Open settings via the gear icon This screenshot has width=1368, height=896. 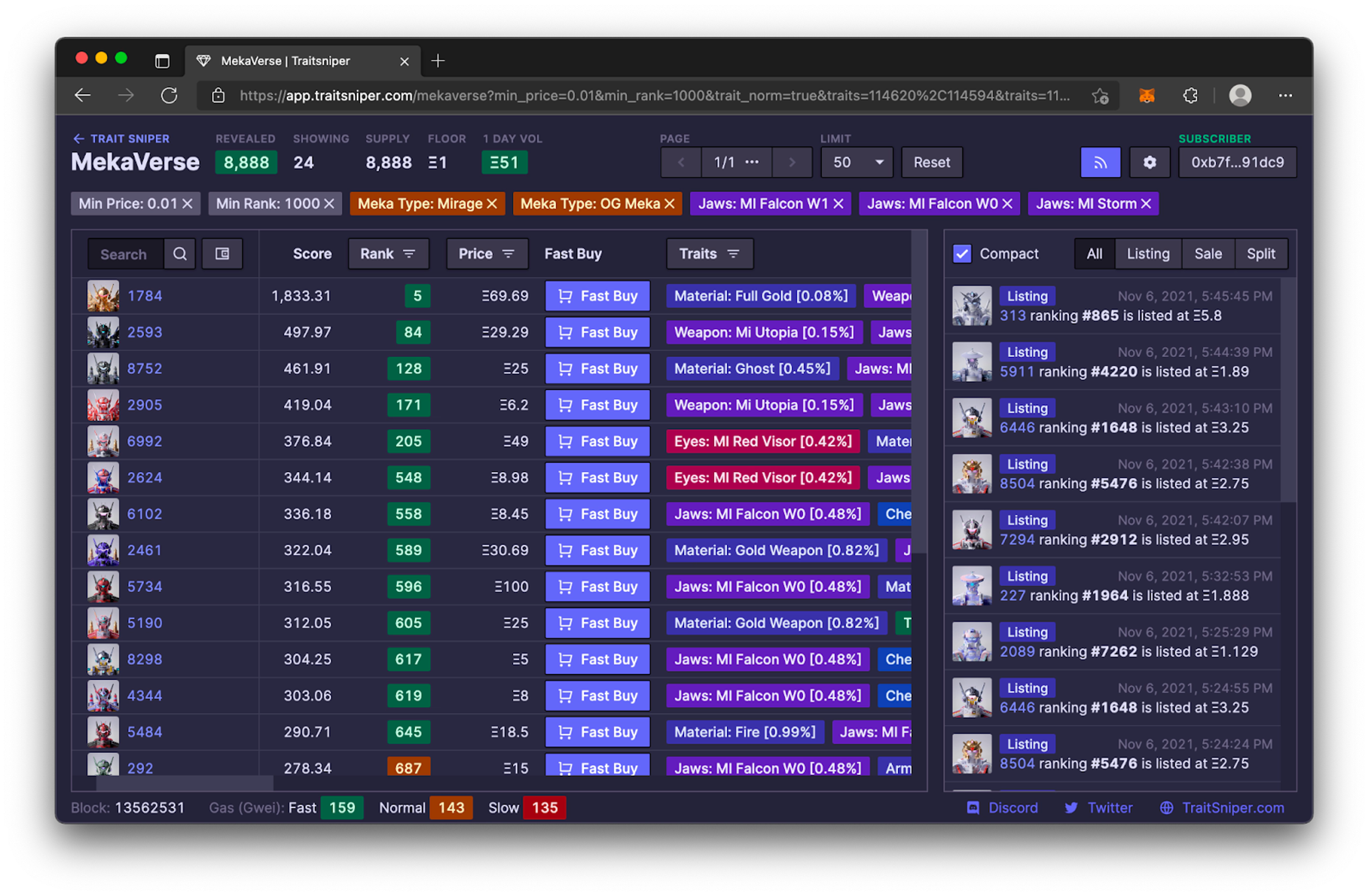[x=1149, y=163]
